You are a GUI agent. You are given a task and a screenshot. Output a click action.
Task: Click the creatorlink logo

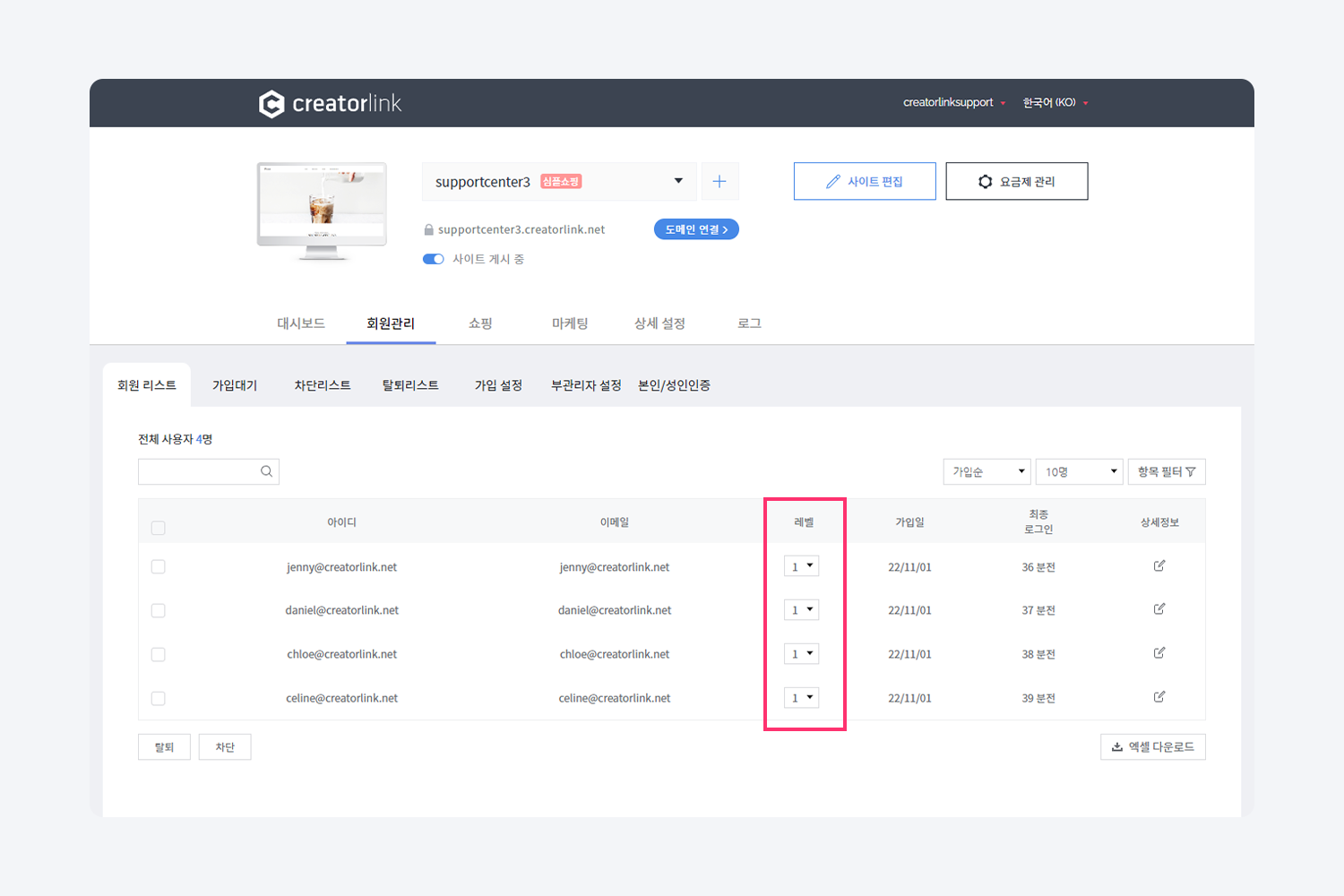330,104
